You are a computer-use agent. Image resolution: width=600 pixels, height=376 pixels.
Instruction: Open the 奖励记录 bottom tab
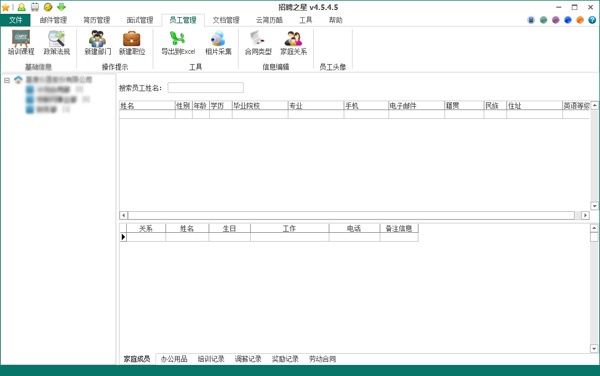coord(285,359)
